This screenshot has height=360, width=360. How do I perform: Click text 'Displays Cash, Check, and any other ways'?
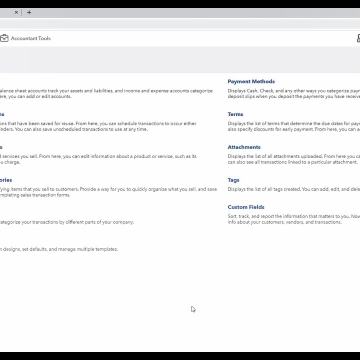pyautogui.click(x=273, y=91)
